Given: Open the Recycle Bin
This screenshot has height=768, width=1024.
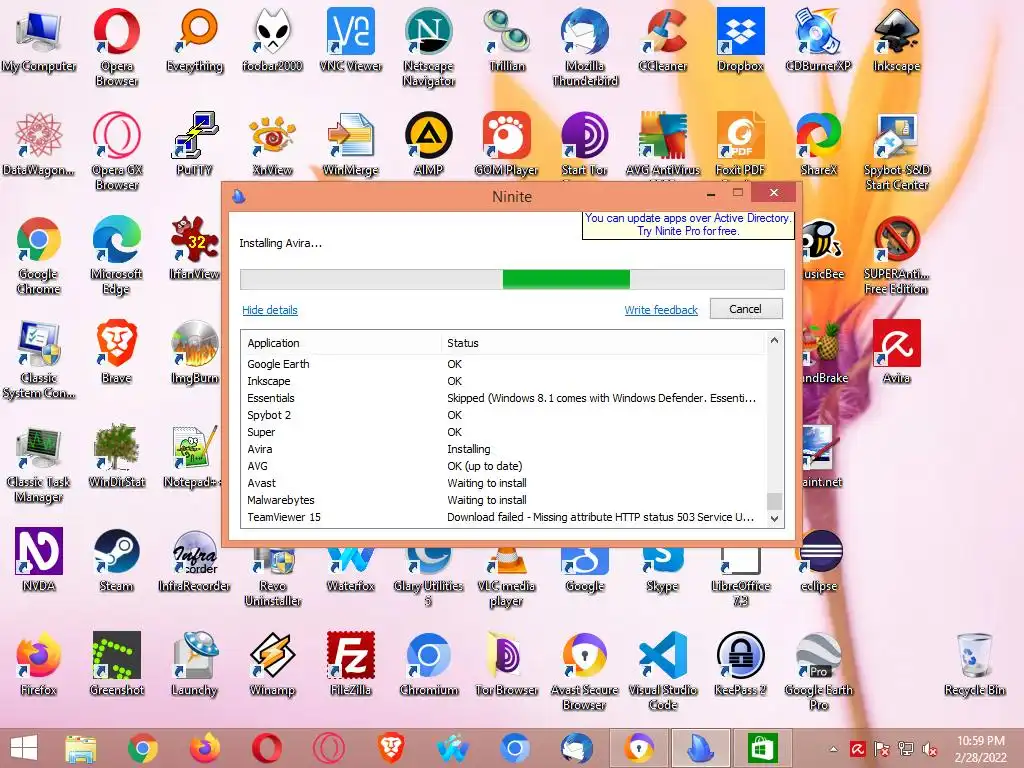Looking at the screenshot, I should (x=974, y=664).
